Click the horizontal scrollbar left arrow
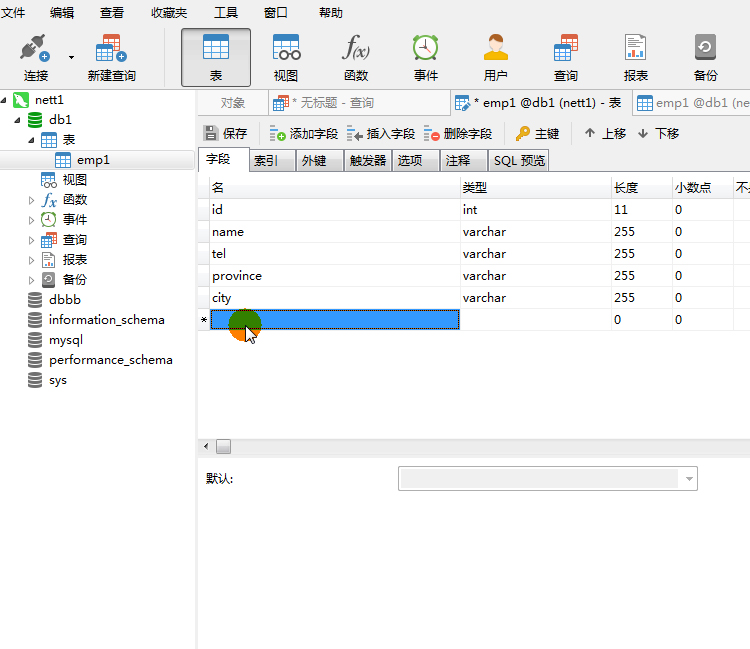Screen dimensions: 750x649 (x=207, y=446)
